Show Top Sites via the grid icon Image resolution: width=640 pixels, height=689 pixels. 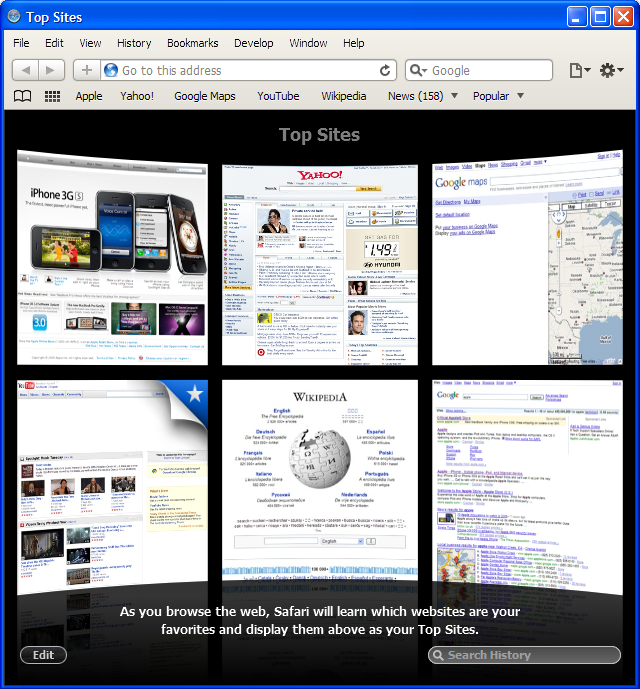pyautogui.click(x=52, y=96)
